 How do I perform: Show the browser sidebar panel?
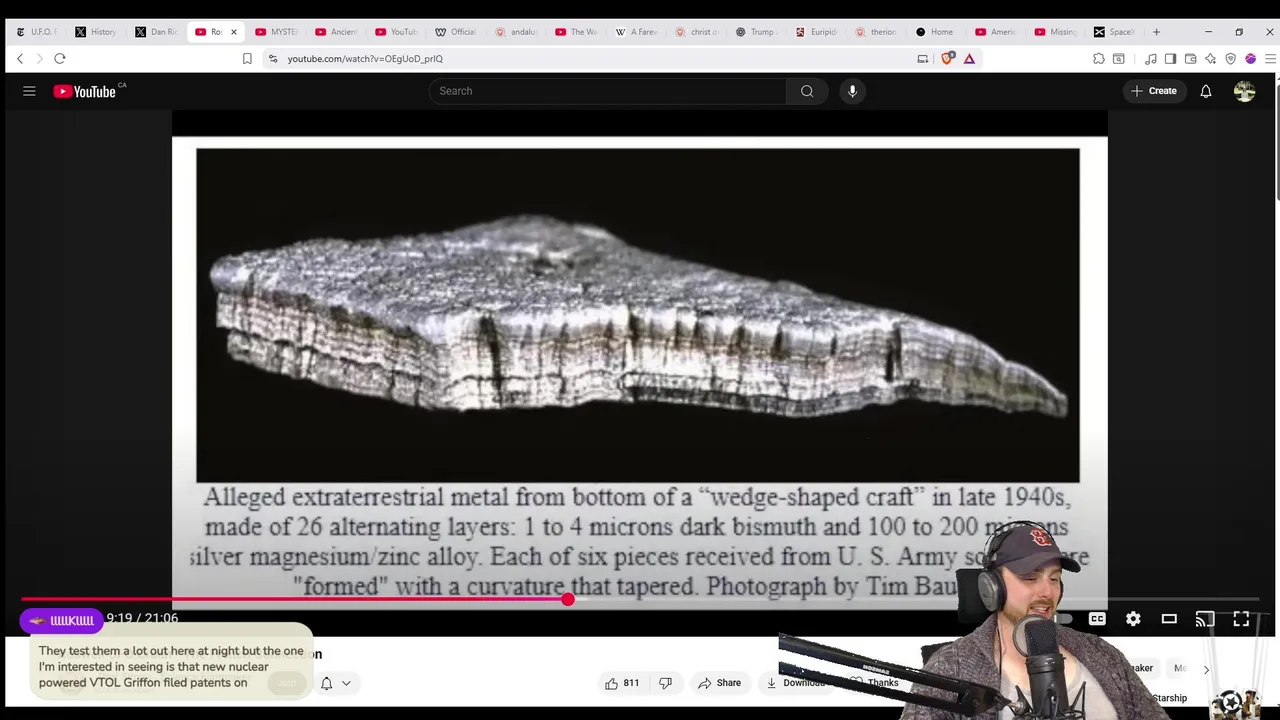[x=1171, y=59]
